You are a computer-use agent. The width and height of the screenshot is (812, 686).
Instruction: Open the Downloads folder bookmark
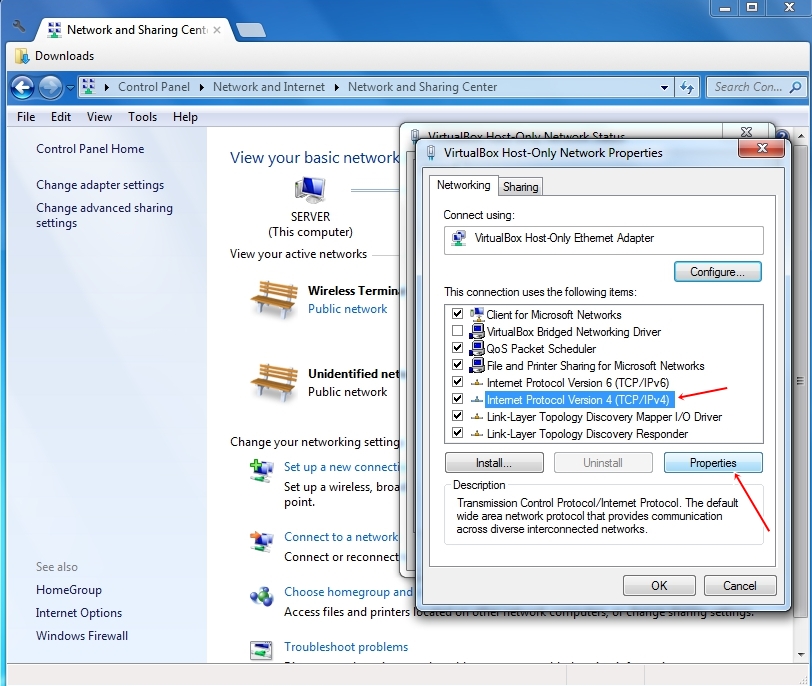pyautogui.click(x=54, y=56)
